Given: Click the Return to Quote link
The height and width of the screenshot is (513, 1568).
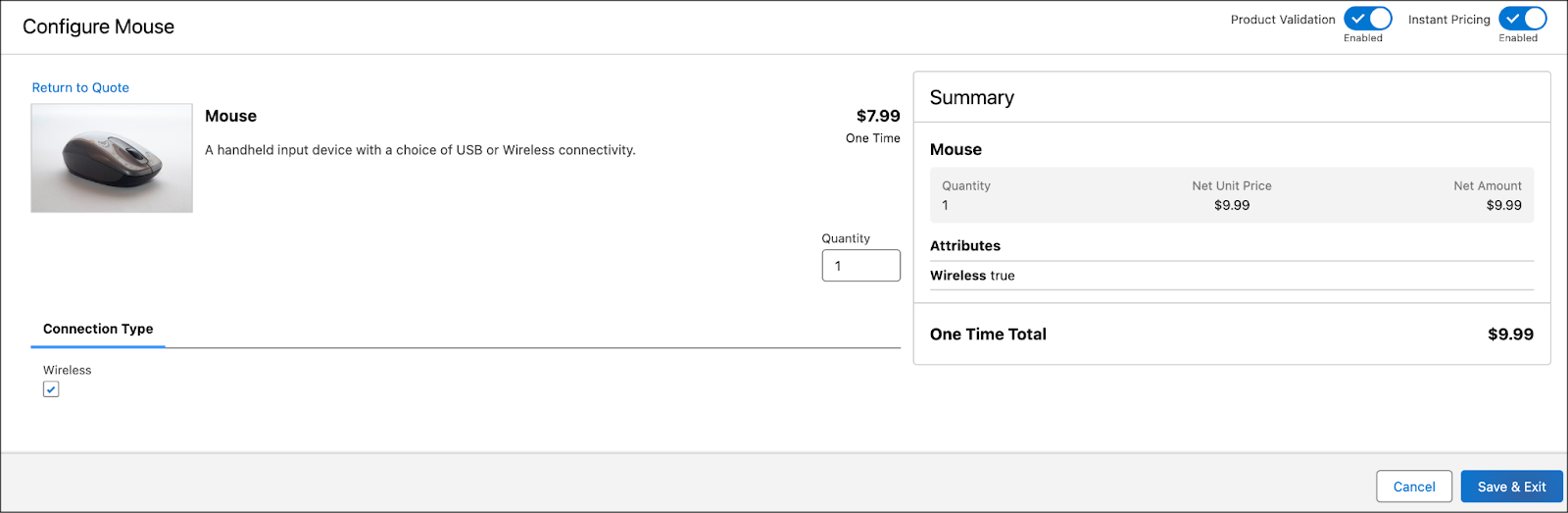Looking at the screenshot, I should (80, 87).
